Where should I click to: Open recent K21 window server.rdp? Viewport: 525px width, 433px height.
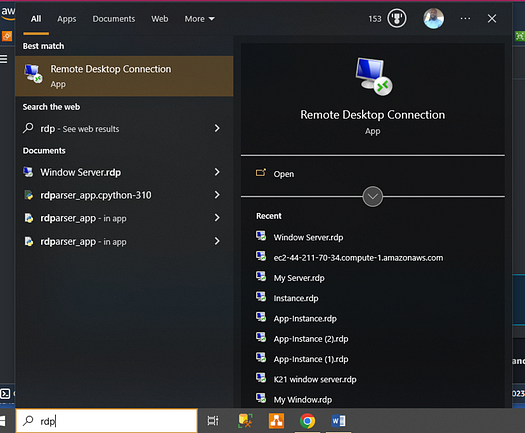(x=315, y=379)
